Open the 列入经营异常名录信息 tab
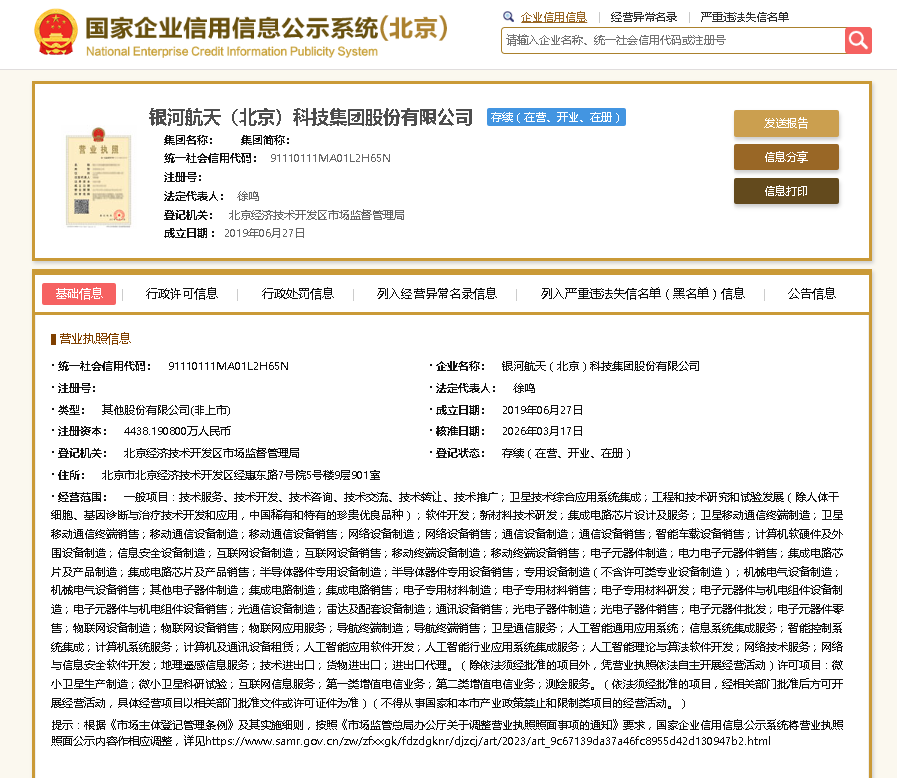The height and width of the screenshot is (778, 897). click(436, 293)
